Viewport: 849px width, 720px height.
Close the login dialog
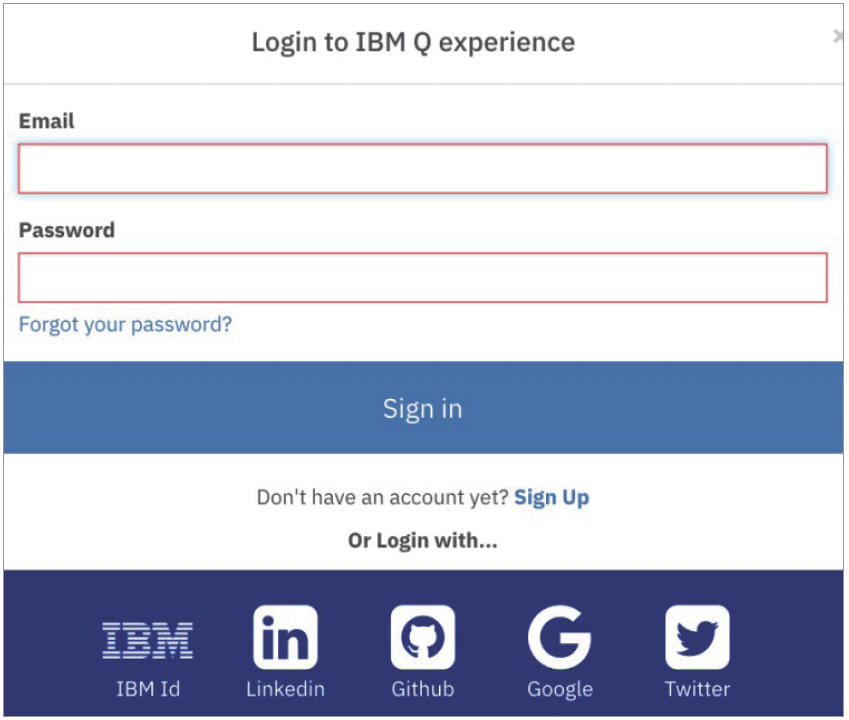[838, 36]
